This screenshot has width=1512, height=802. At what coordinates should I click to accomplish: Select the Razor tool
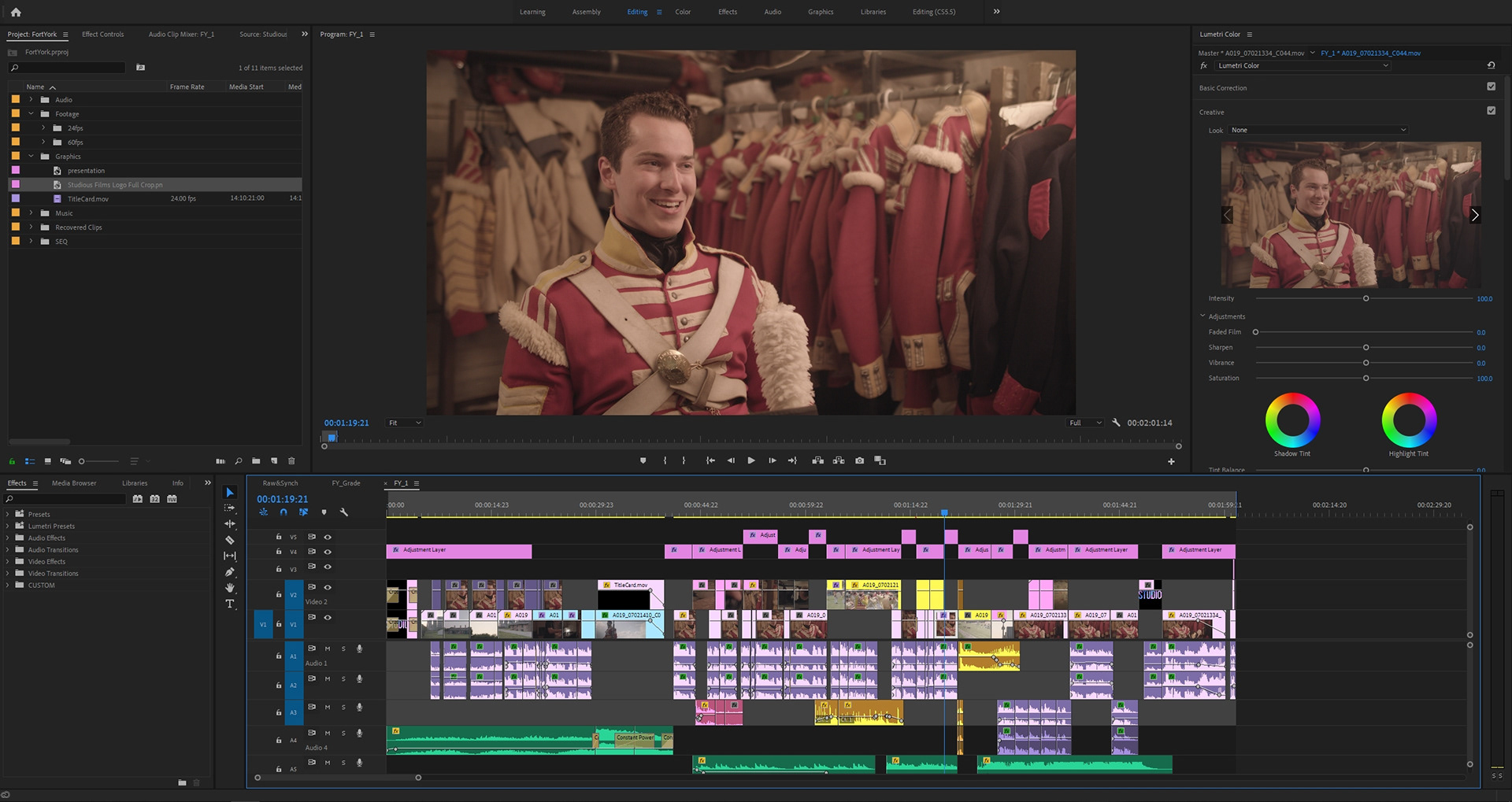(x=230, y=540)
